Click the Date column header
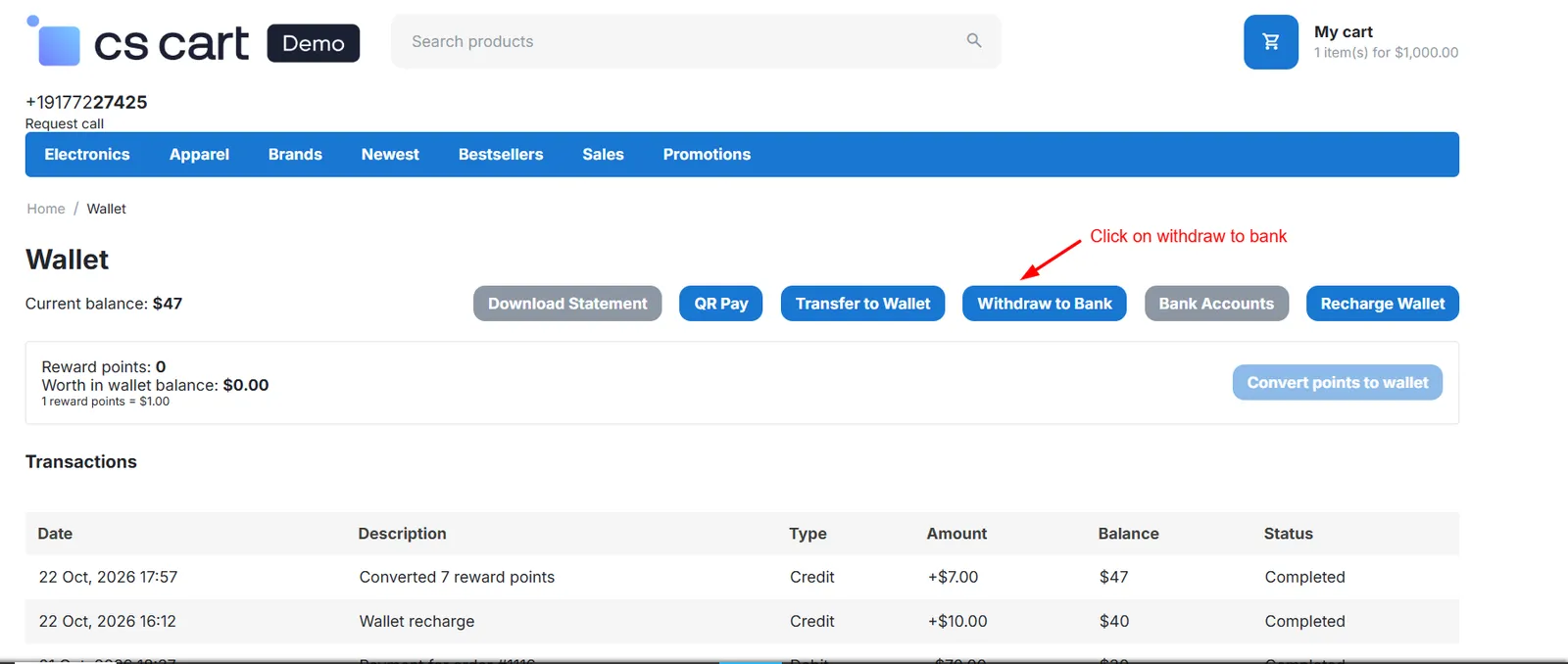 coord(55,534)
